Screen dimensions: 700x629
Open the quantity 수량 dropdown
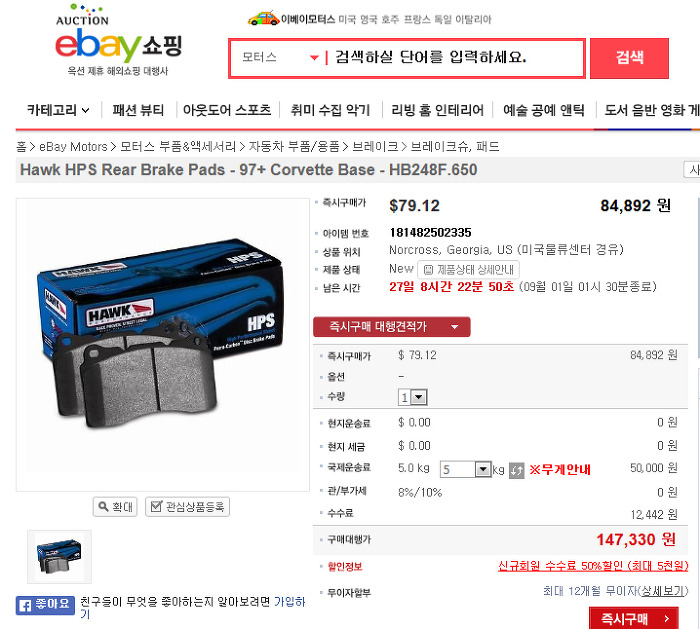point(412,397)
